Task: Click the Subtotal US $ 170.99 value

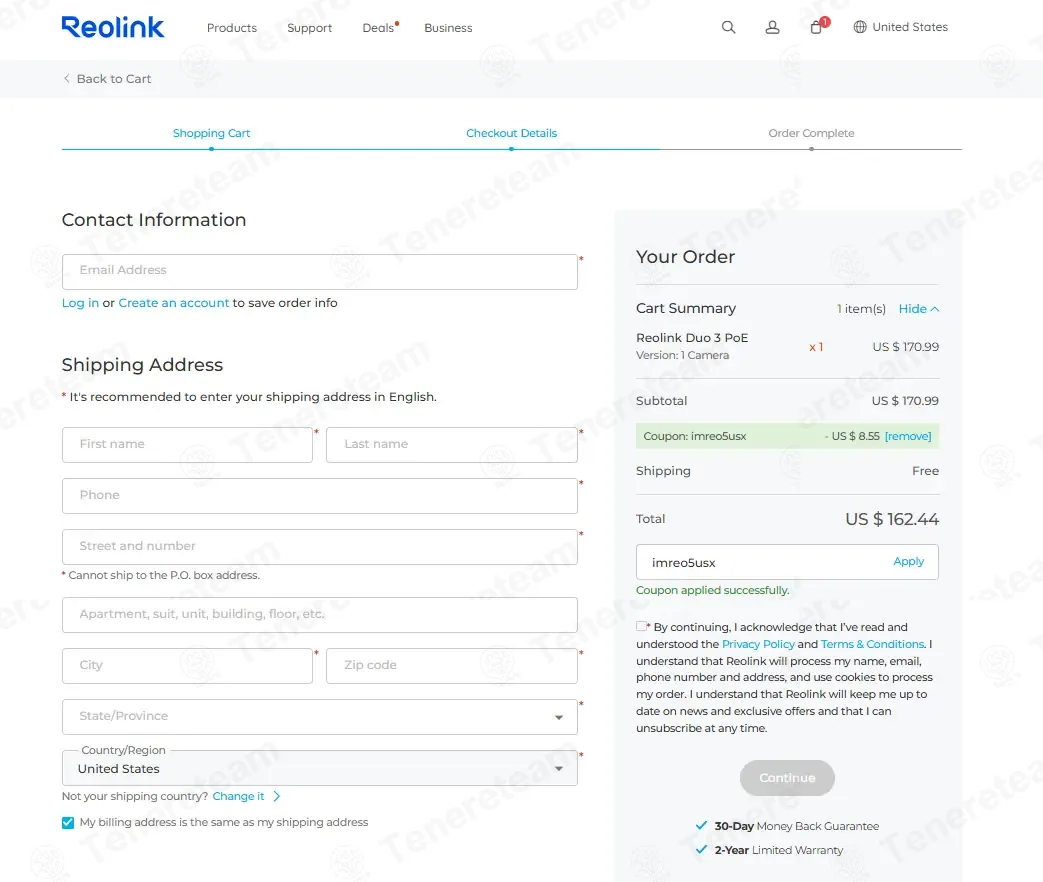Action: click(905, 400)
